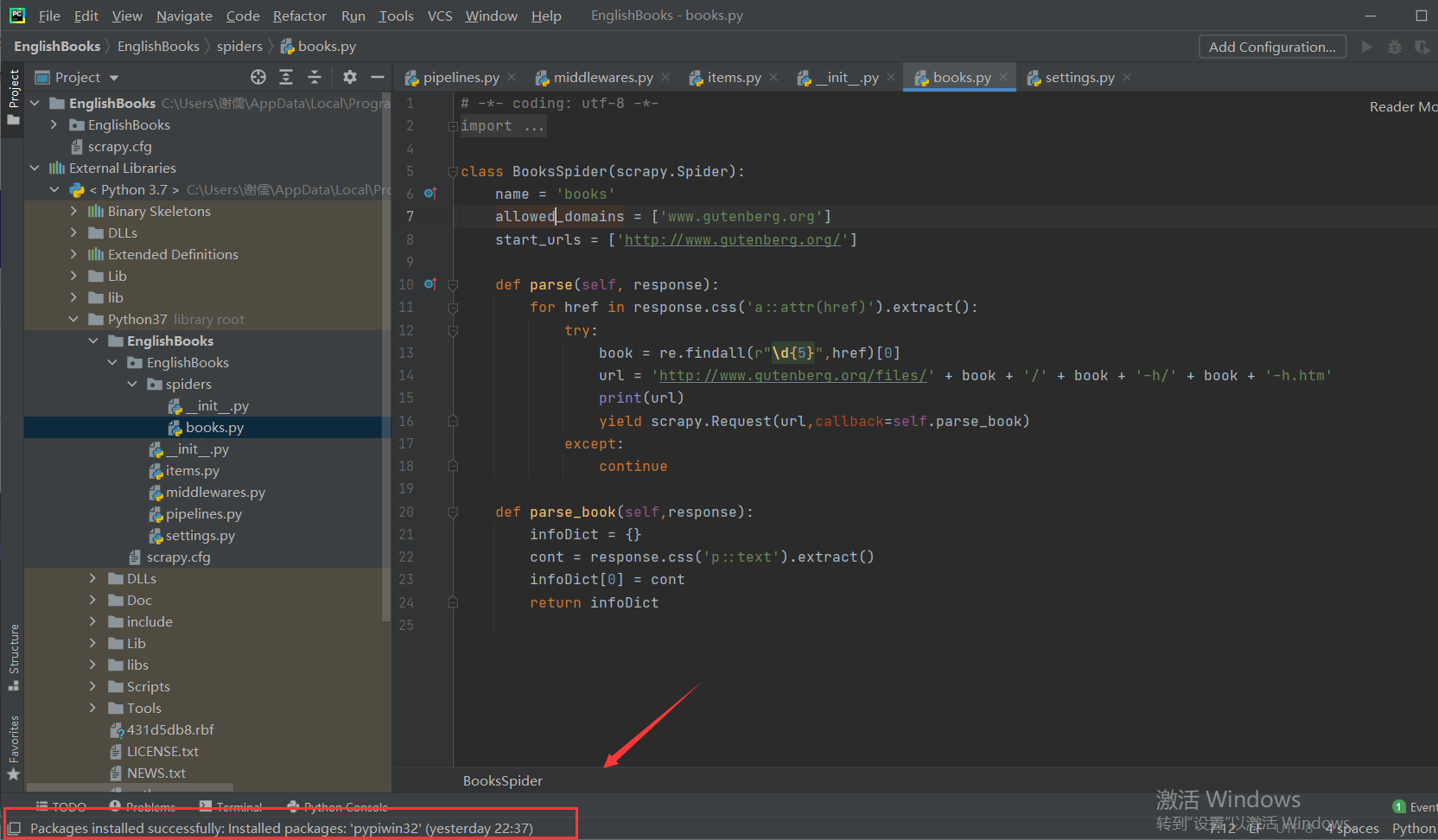Click the Python interpreter status bar entry

(1414, 828)
